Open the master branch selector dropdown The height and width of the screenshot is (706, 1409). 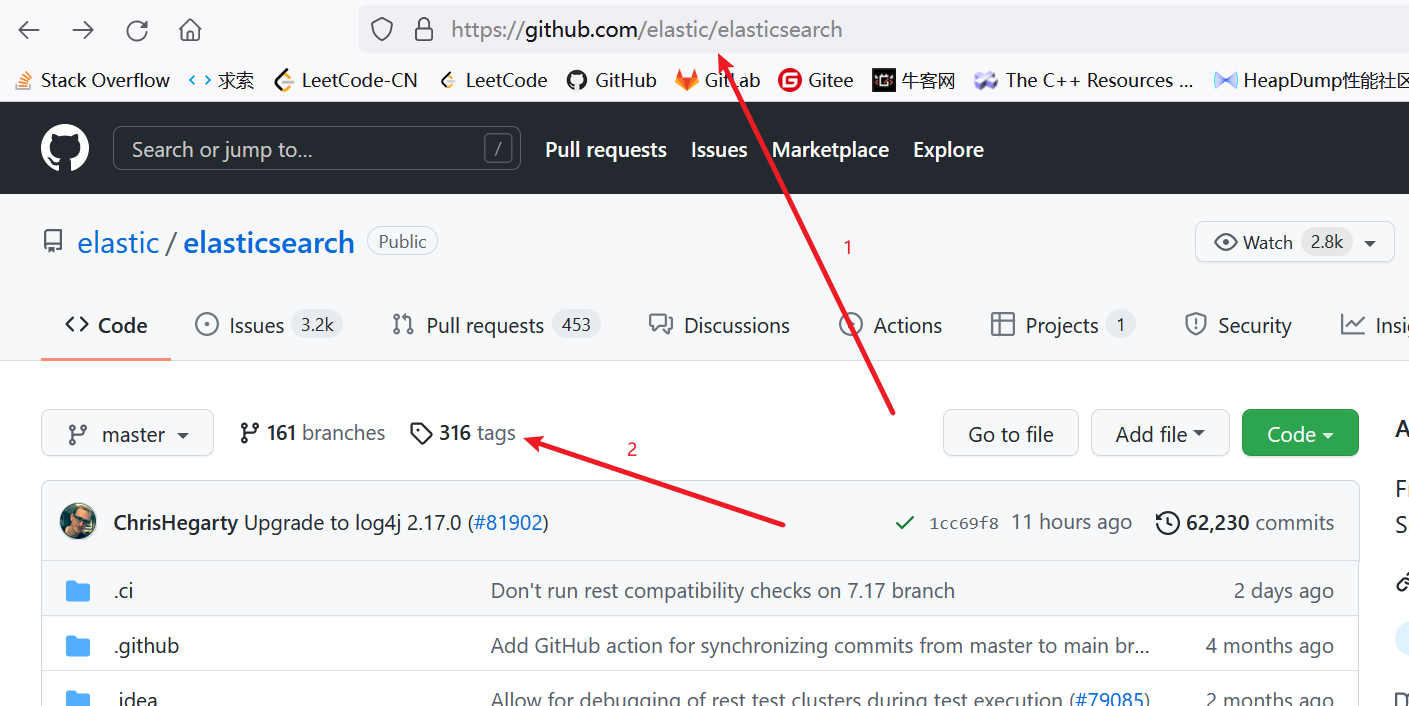pyautogui.click(x=127, y=433)
